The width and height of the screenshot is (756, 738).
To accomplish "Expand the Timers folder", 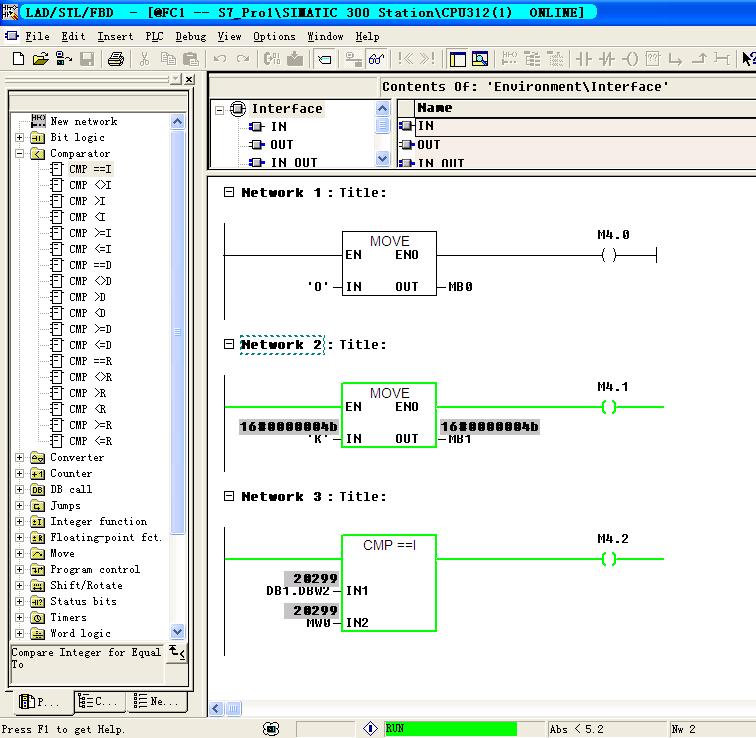I will coord(20,618).
